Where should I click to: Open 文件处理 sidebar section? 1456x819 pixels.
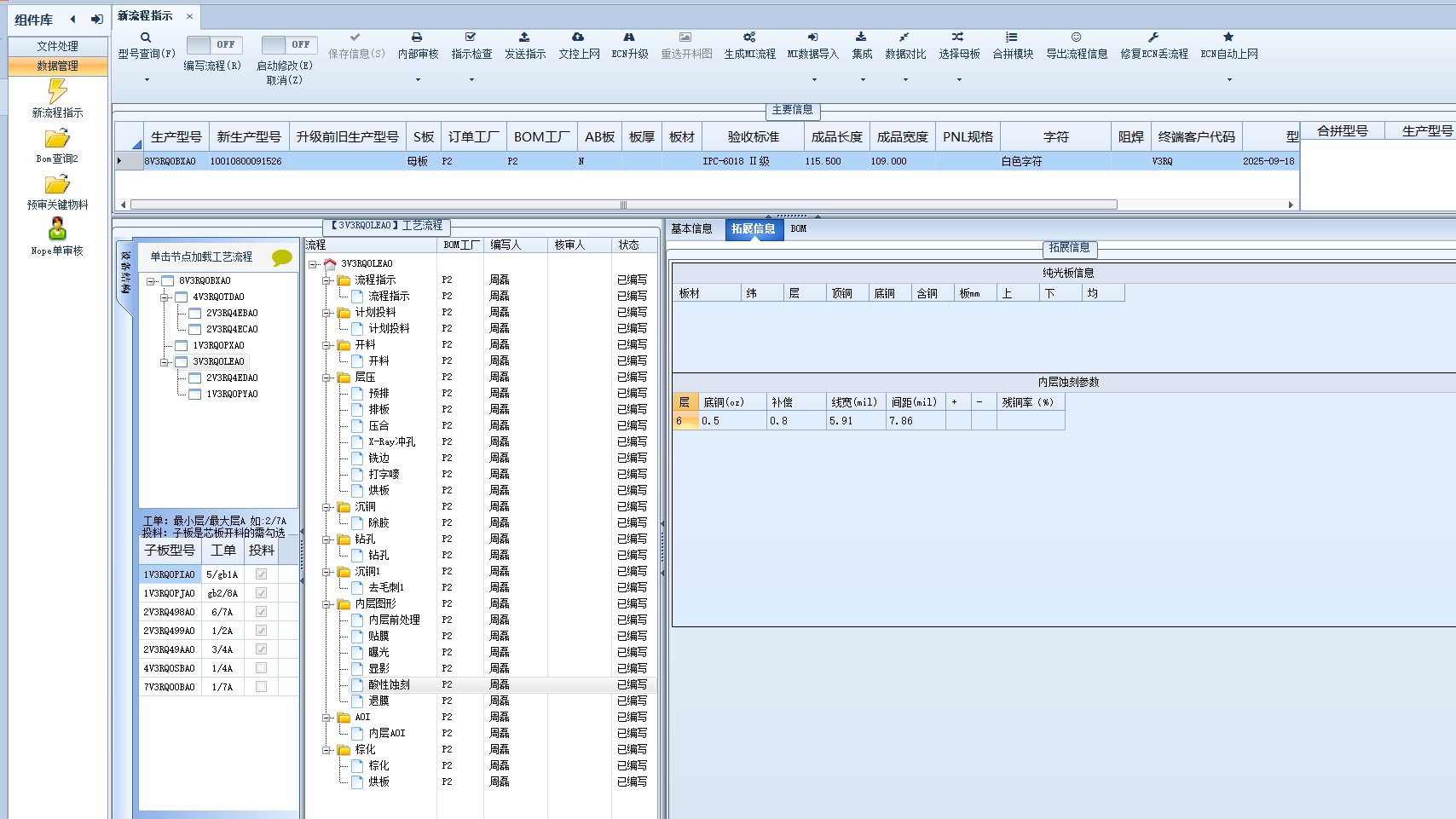[58, 46]
